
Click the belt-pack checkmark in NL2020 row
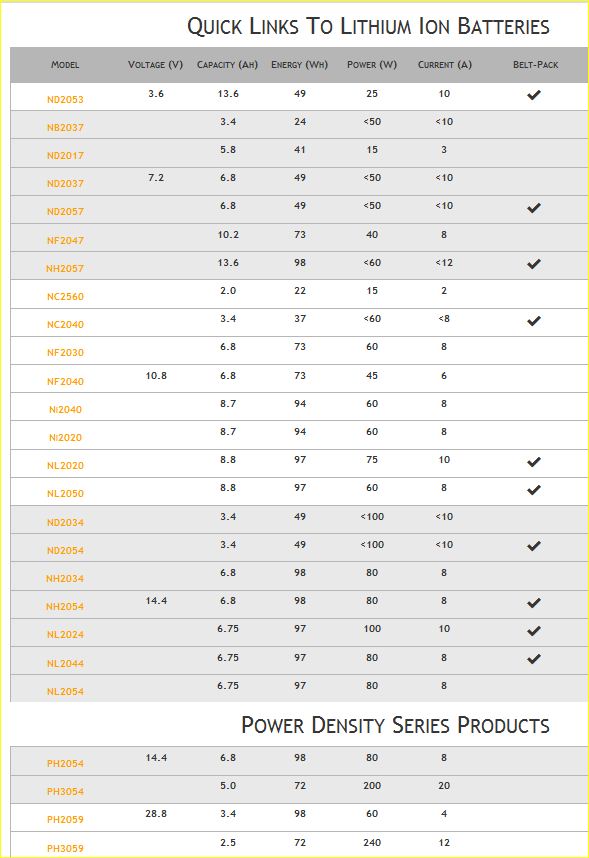pyautogui.click(x=534, y=462)
